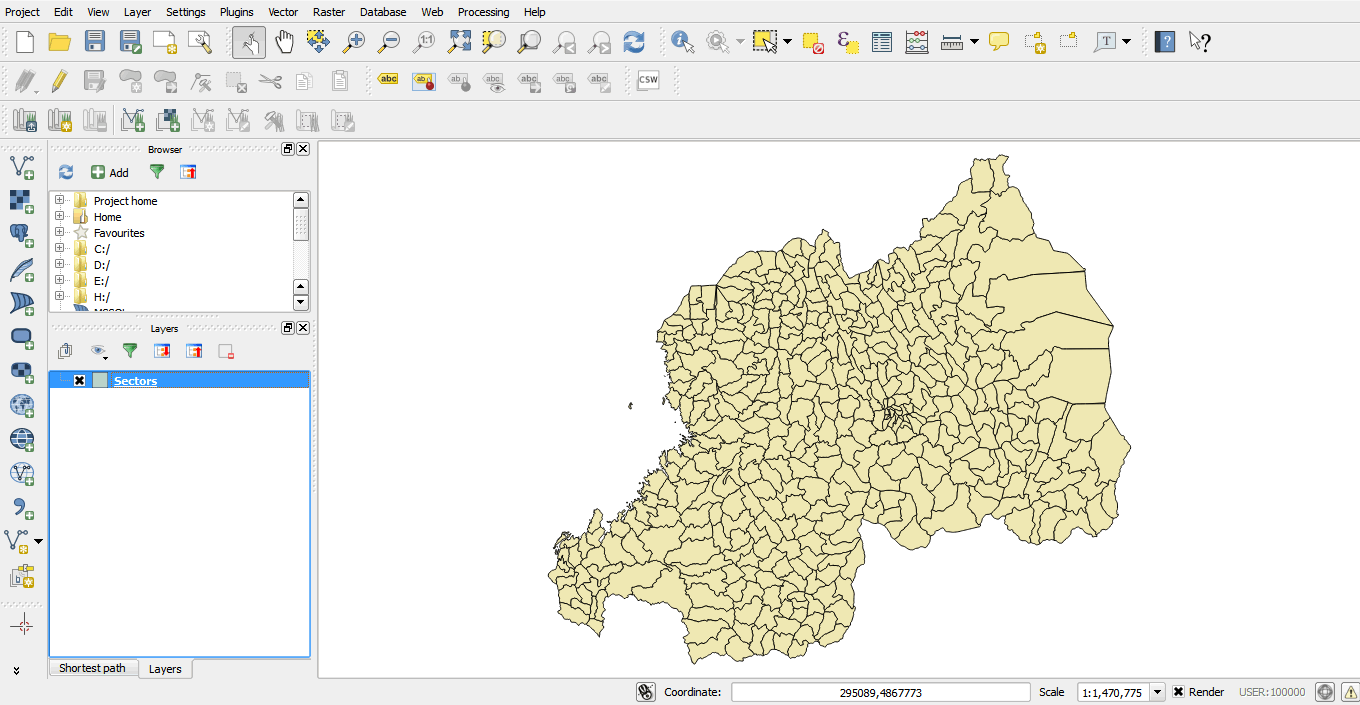Open the CSW metadata search icon
This screenshot has width=1360, height=705.
tap(648, 80)
